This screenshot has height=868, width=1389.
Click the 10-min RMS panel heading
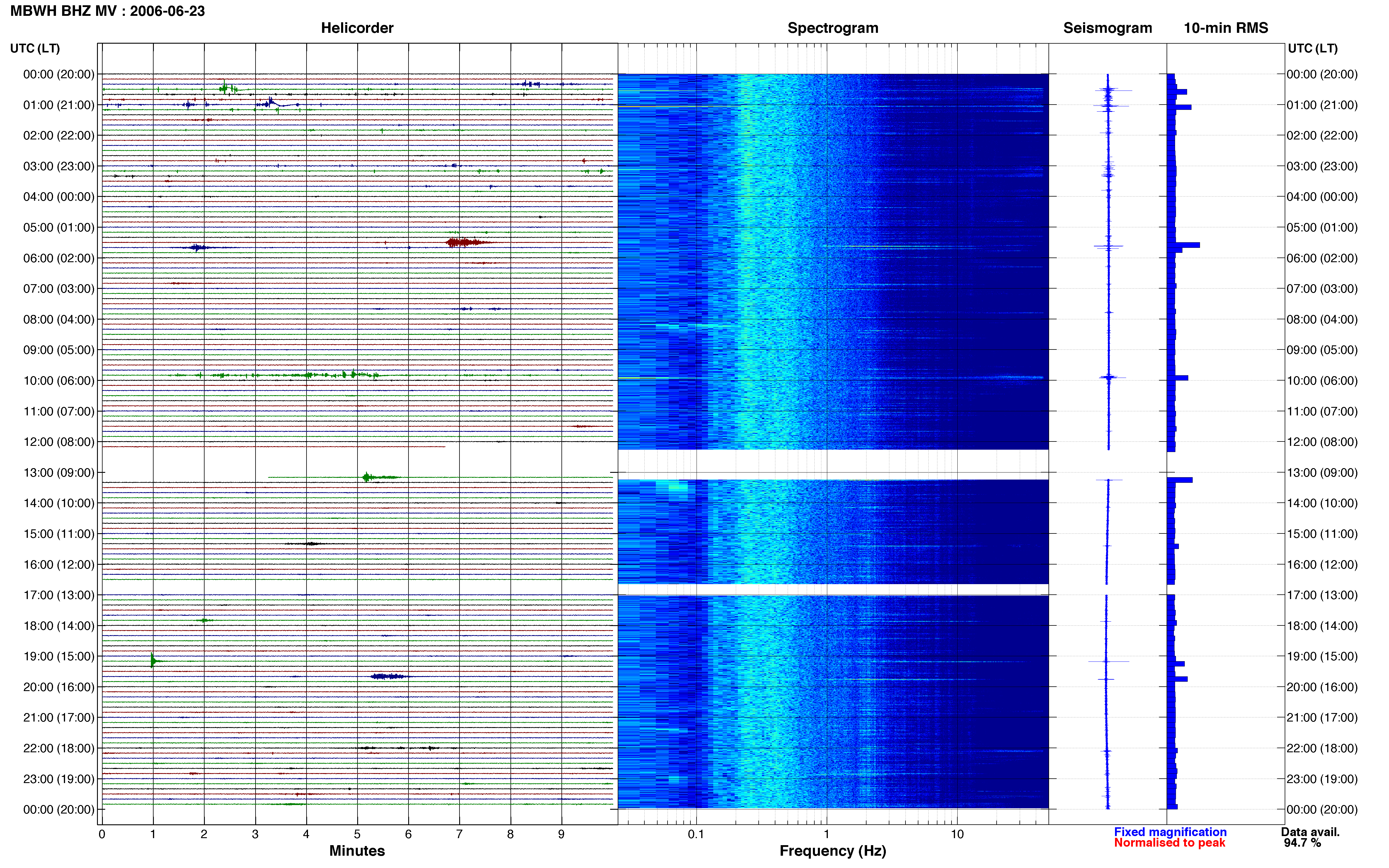point(1226,28)
